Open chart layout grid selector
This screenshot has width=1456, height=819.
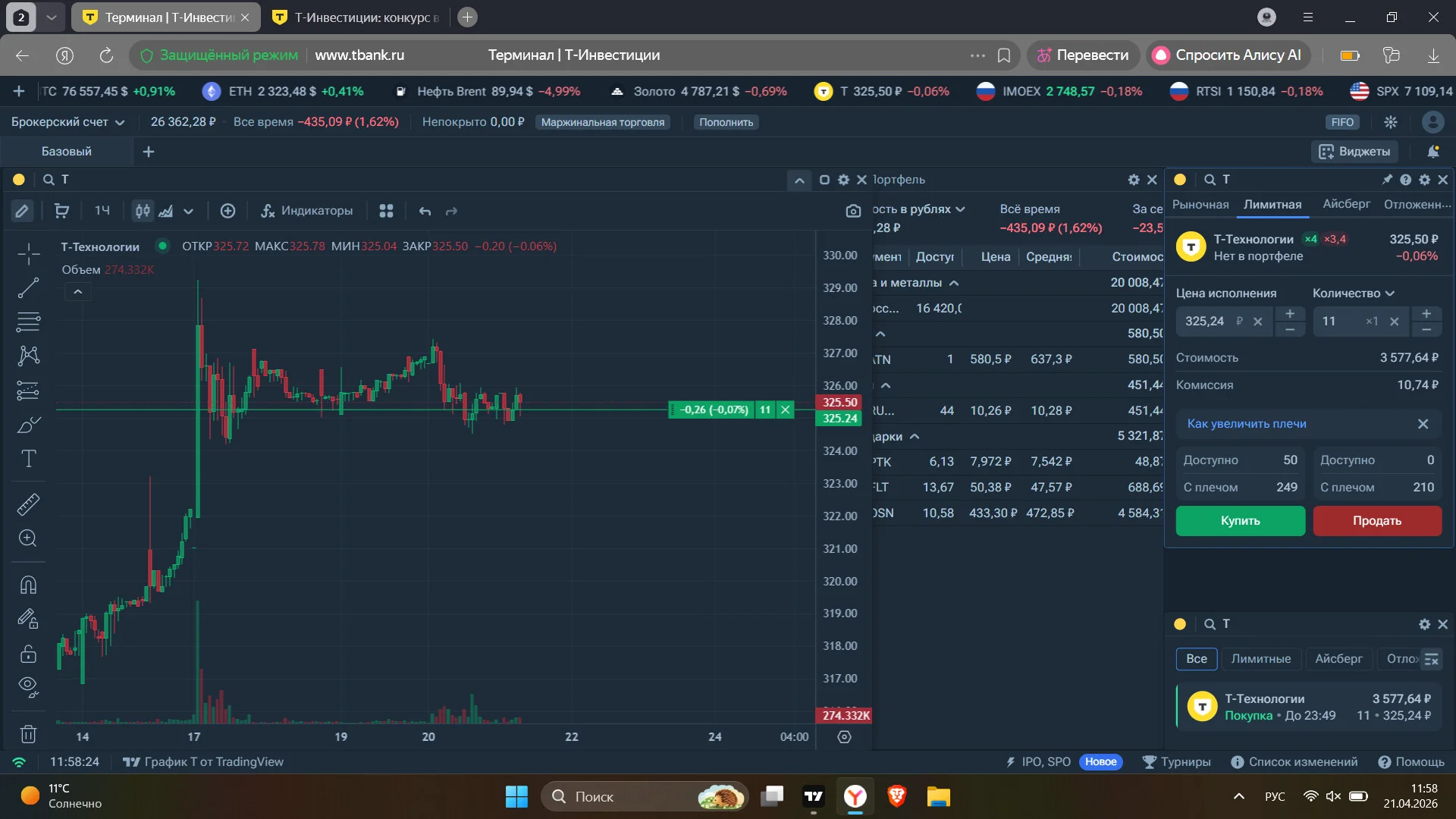(386, 211)
